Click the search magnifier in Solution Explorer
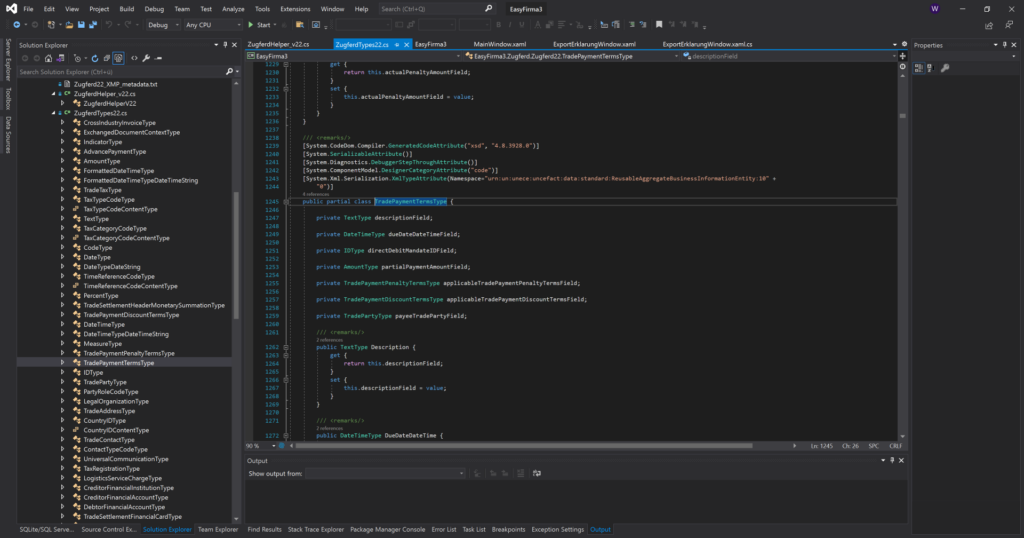The image size is (1024, 538). pos(229,72)
